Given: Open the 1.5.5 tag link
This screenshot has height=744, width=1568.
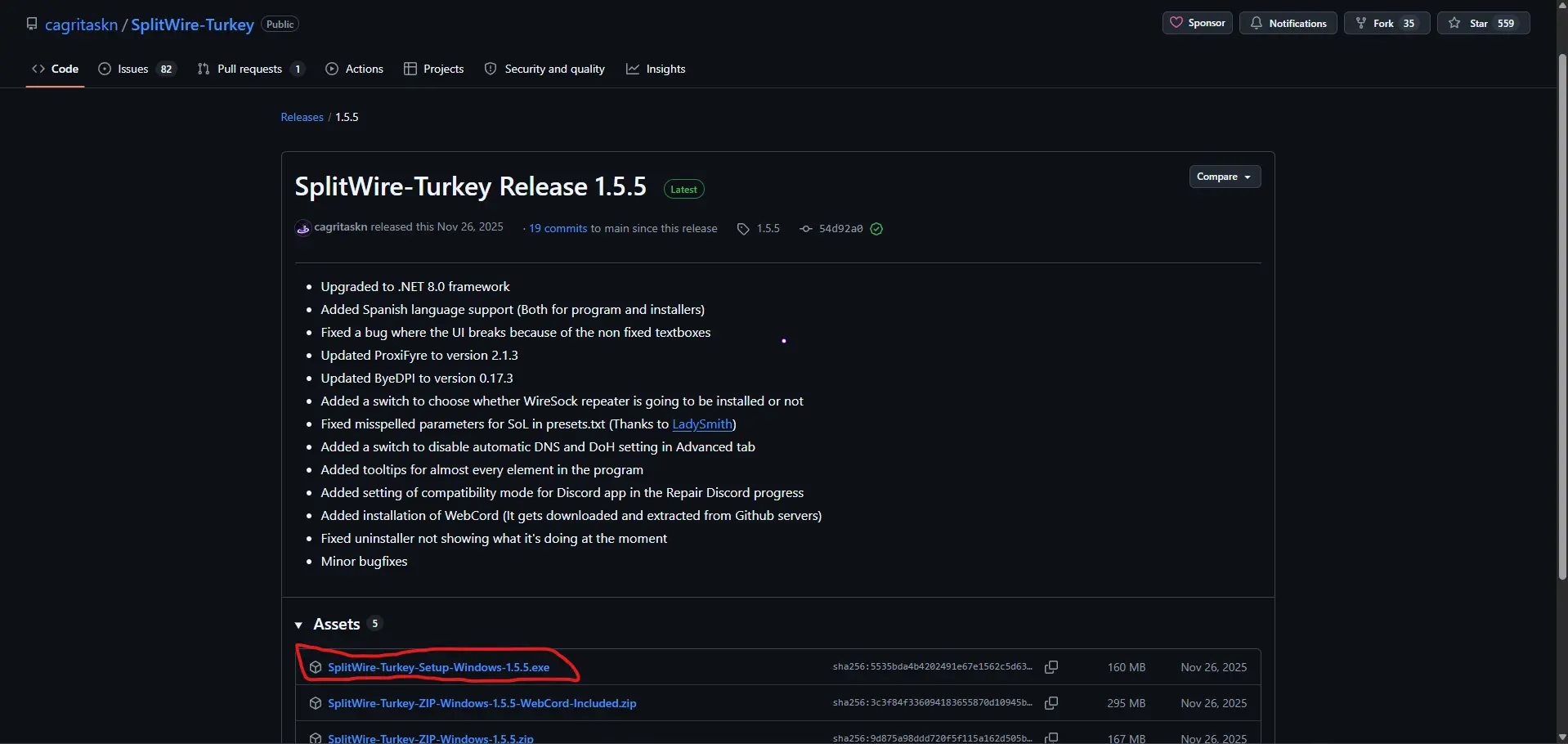Looking at the screenshot, I should pos(768,228).
